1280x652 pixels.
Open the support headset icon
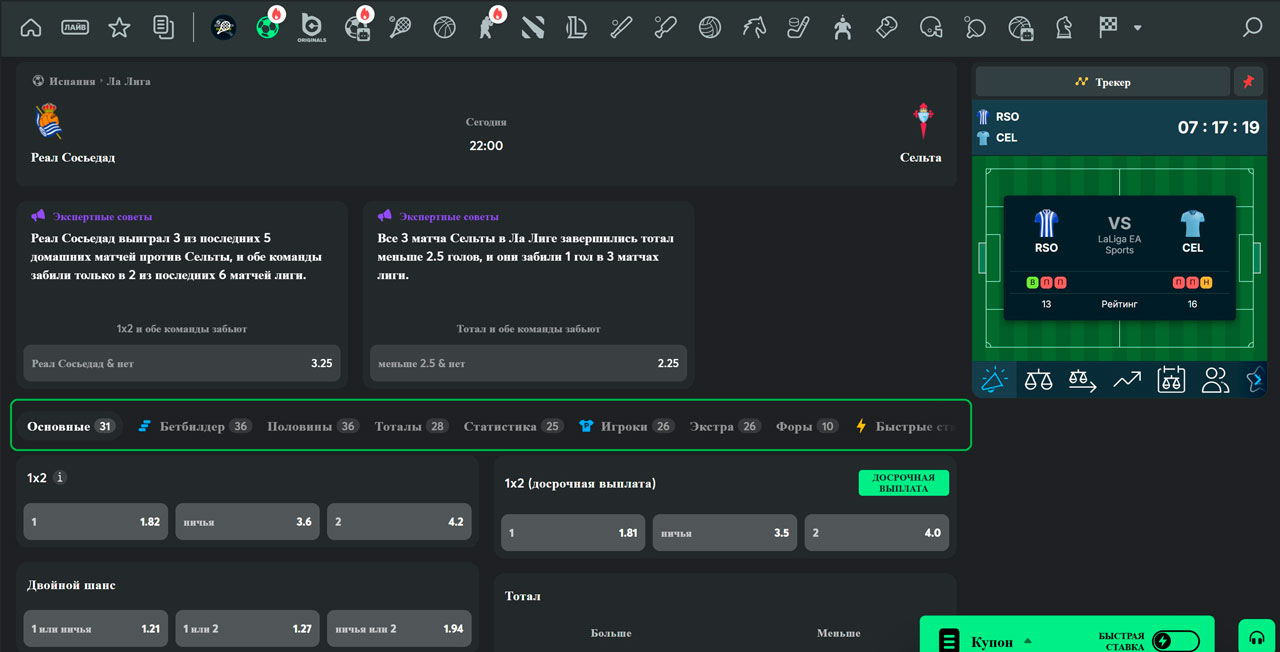[1257, 638]
